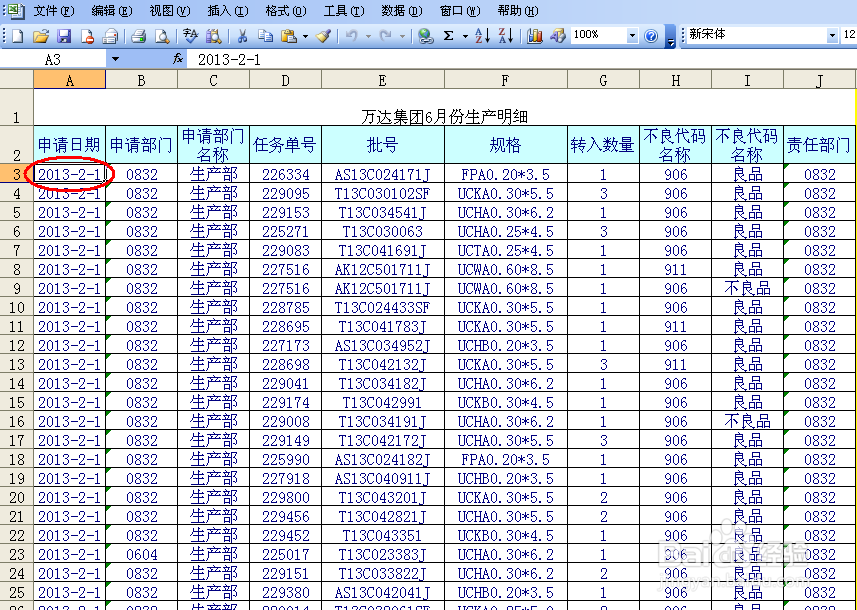This screenshot has height=610, width=857.
Task: Sort descending with the Z-A icon
Action: [506, 36]
